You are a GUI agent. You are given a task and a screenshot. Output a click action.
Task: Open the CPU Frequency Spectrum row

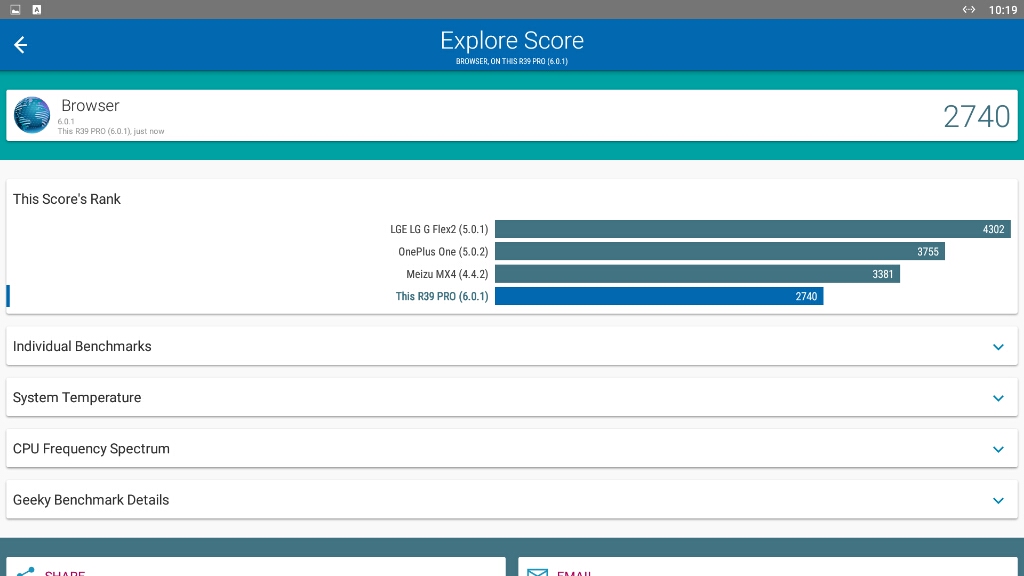(x=512, y=449)
